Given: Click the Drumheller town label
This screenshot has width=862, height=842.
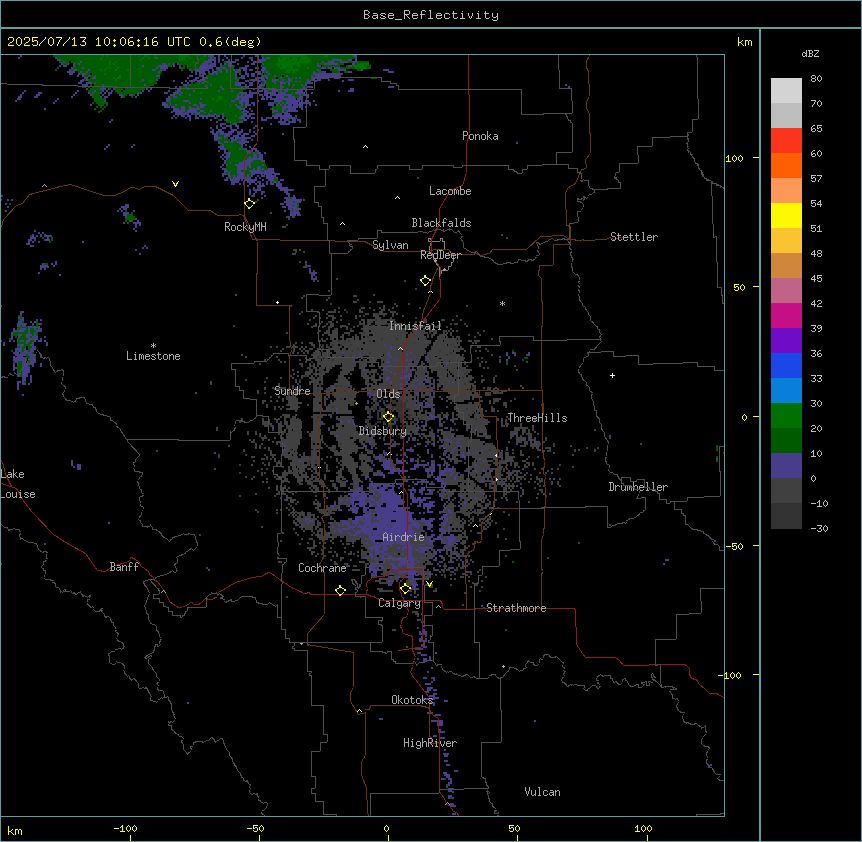Looking at the screenshot, I should point(638,487).
